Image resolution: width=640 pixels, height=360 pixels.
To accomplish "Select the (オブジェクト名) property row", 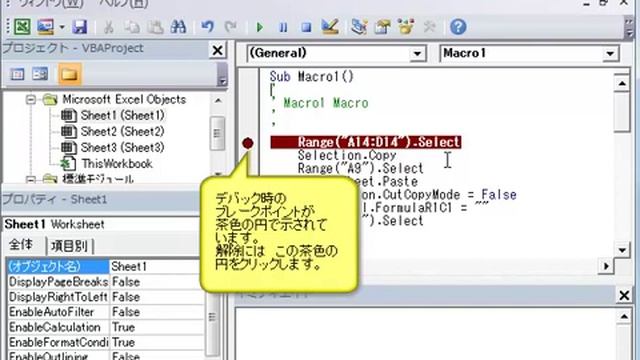I will pos(58,267).
